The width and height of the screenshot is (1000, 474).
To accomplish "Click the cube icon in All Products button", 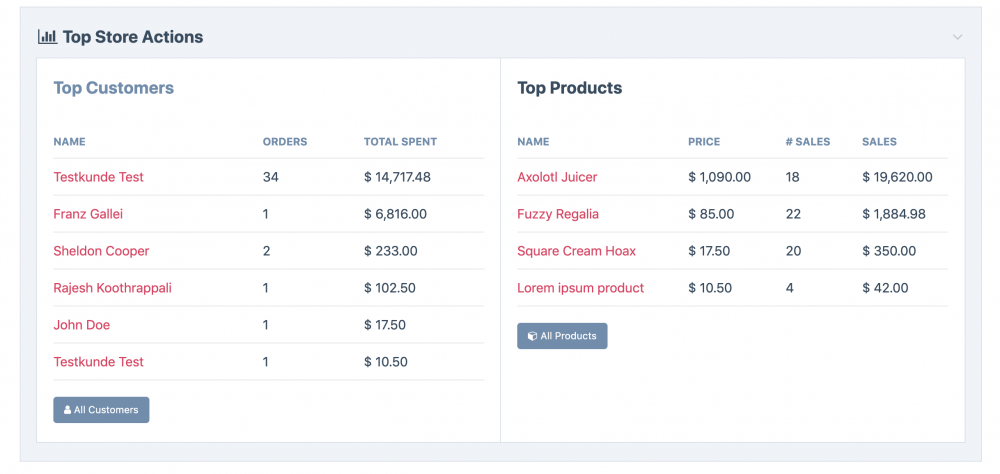I will click(532, 336).
